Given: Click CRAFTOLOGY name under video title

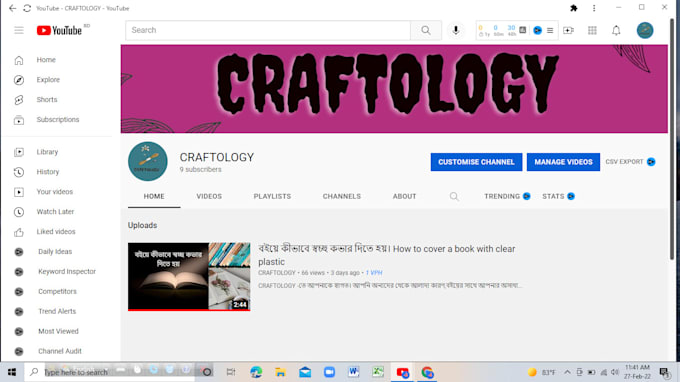Looking at the screenshot, I should click(277, 273).
